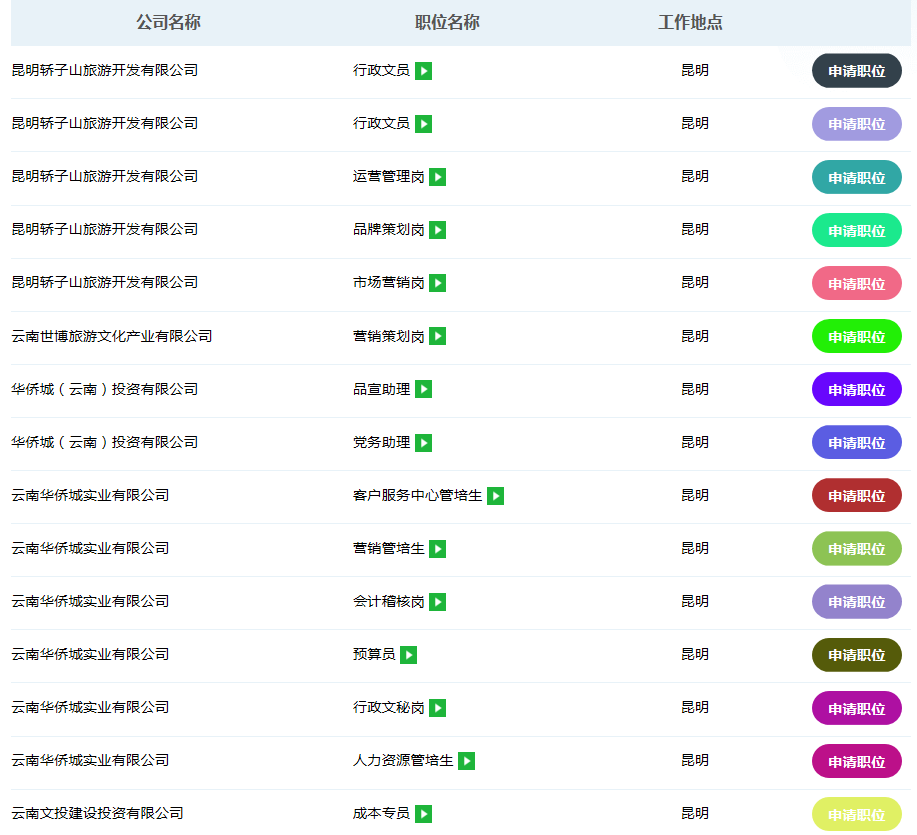Click the 公司名称 column header
The height and width of the screenshot is (835, 917).
pyautogui.click(x=168, y=22)
